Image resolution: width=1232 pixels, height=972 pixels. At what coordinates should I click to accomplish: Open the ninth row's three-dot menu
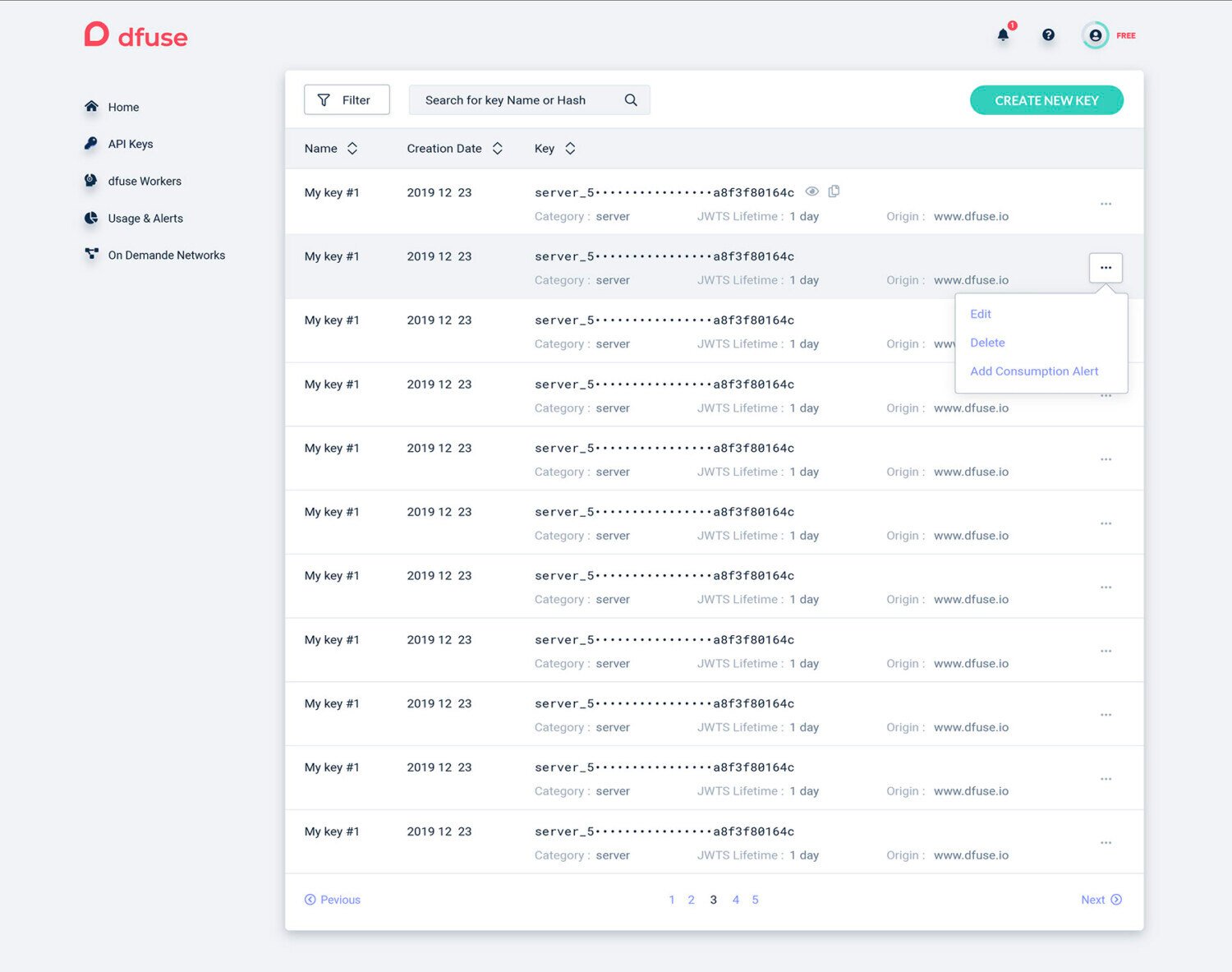pos(1106,715)
